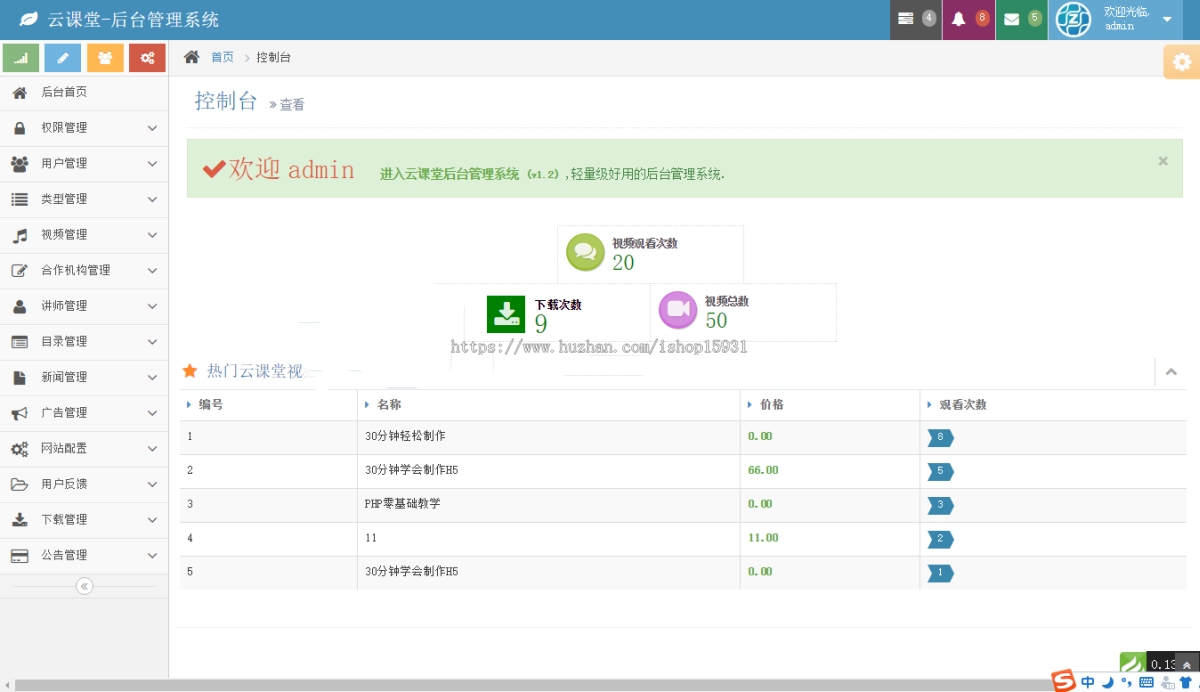This screenshot has width=1200, height=692.
Task: Open the 新闻管理 sidebar menu
Action: click(84, 377)
